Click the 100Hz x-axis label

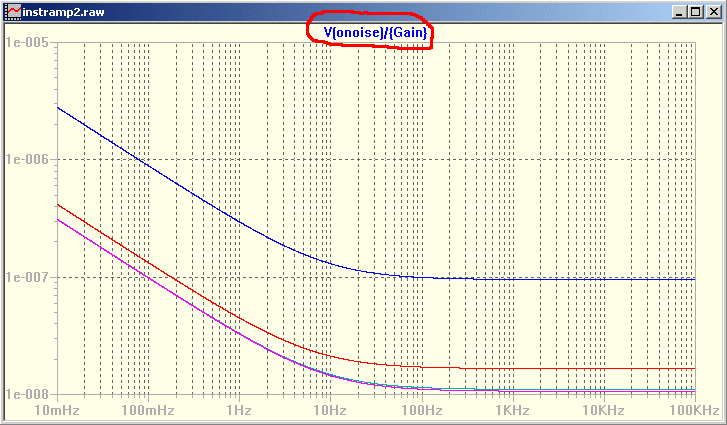[x=421, y=410]
